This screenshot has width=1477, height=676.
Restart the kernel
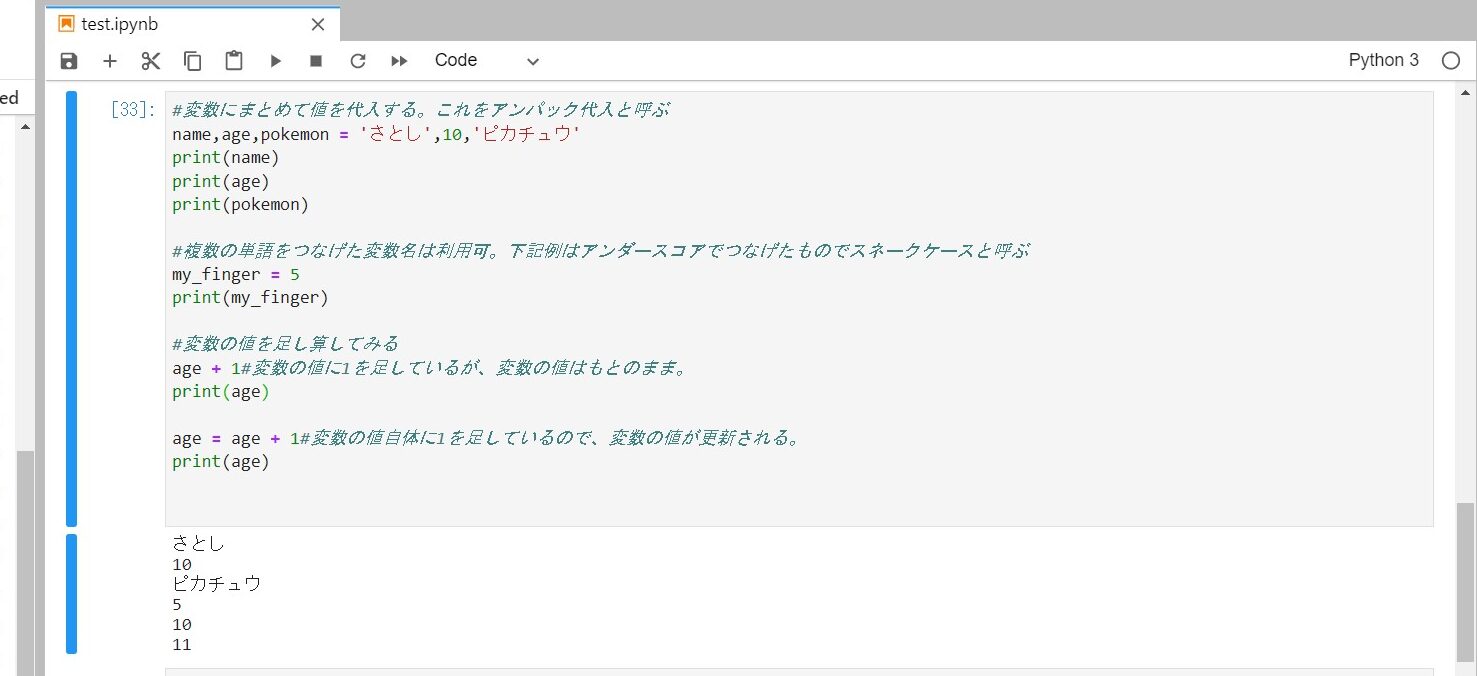tap(357, 61)
